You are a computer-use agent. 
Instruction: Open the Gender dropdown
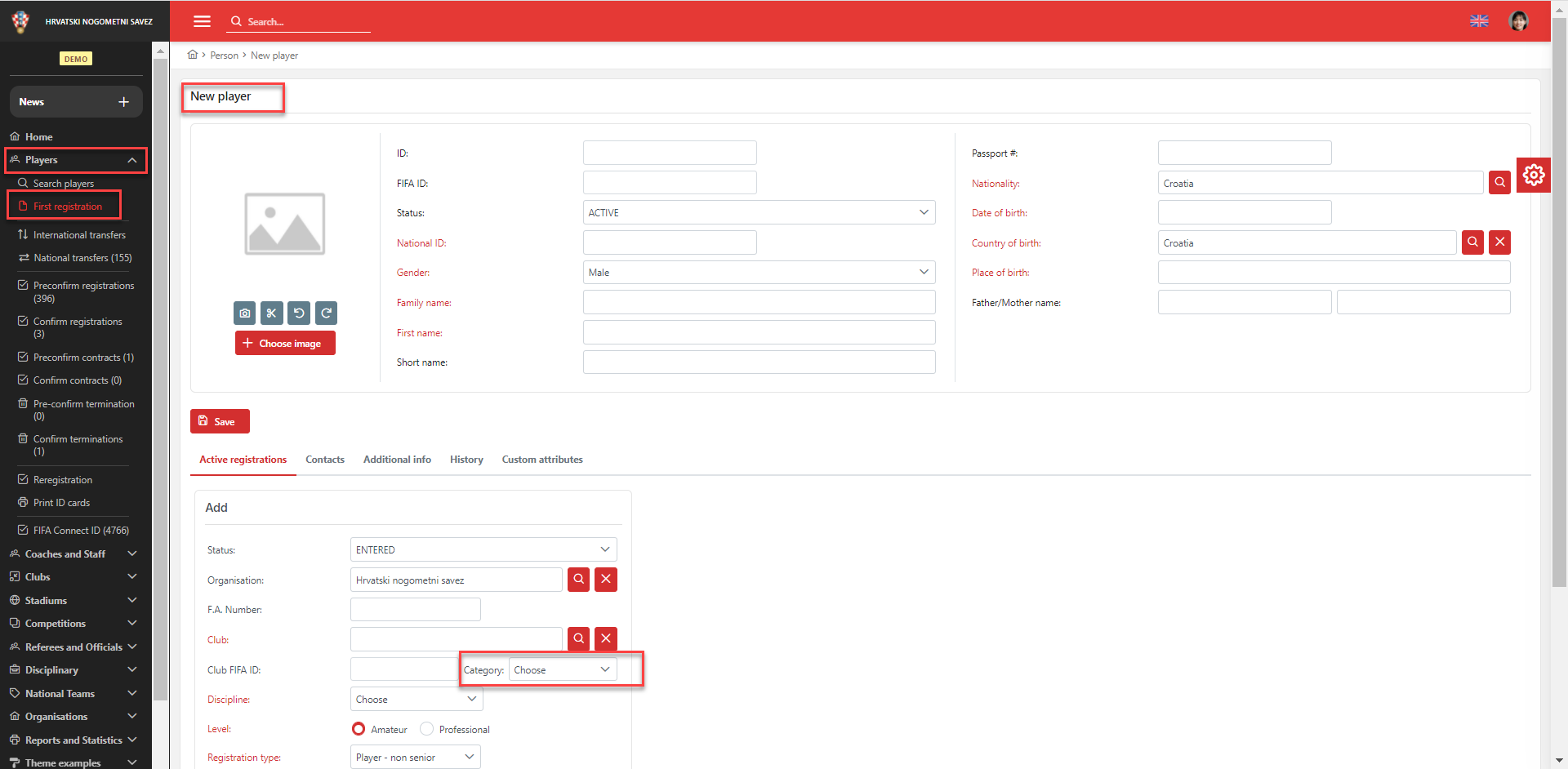(x=759, y=273)
